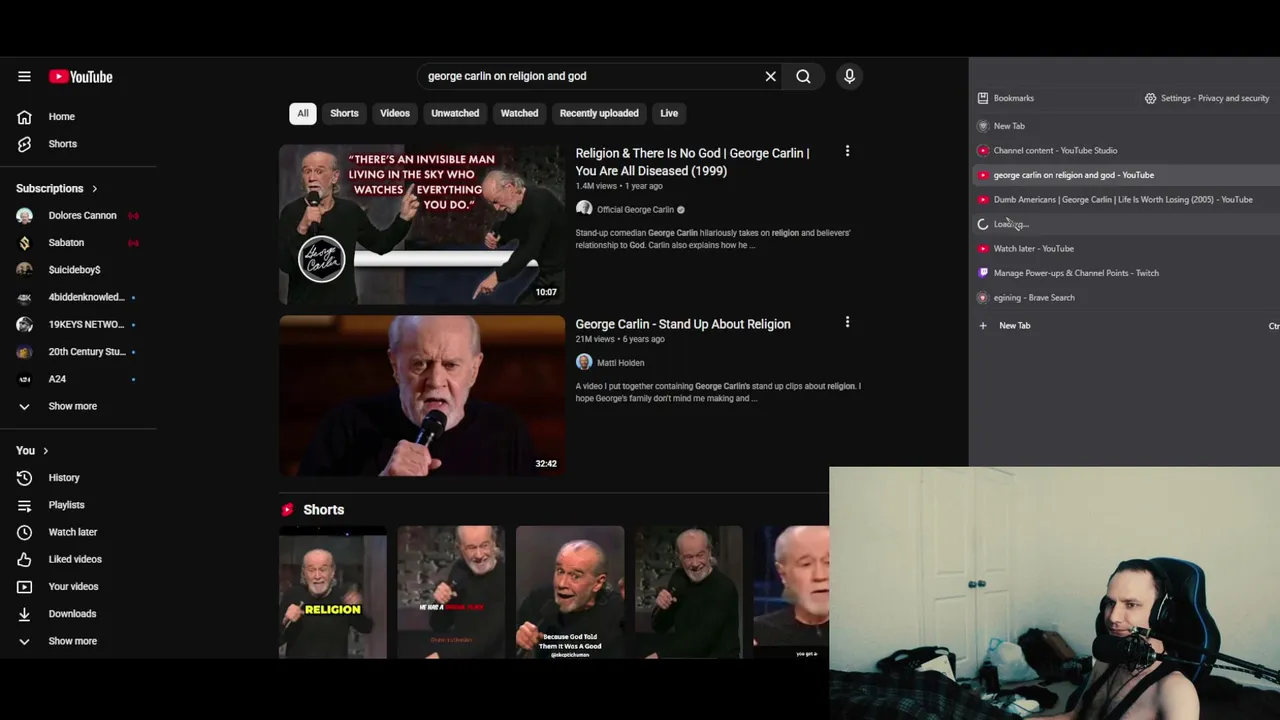Viewport: 1280px width, 720px height.
Task: Open options menu for Religion & There Is No God
Action: tap(847, 151)
